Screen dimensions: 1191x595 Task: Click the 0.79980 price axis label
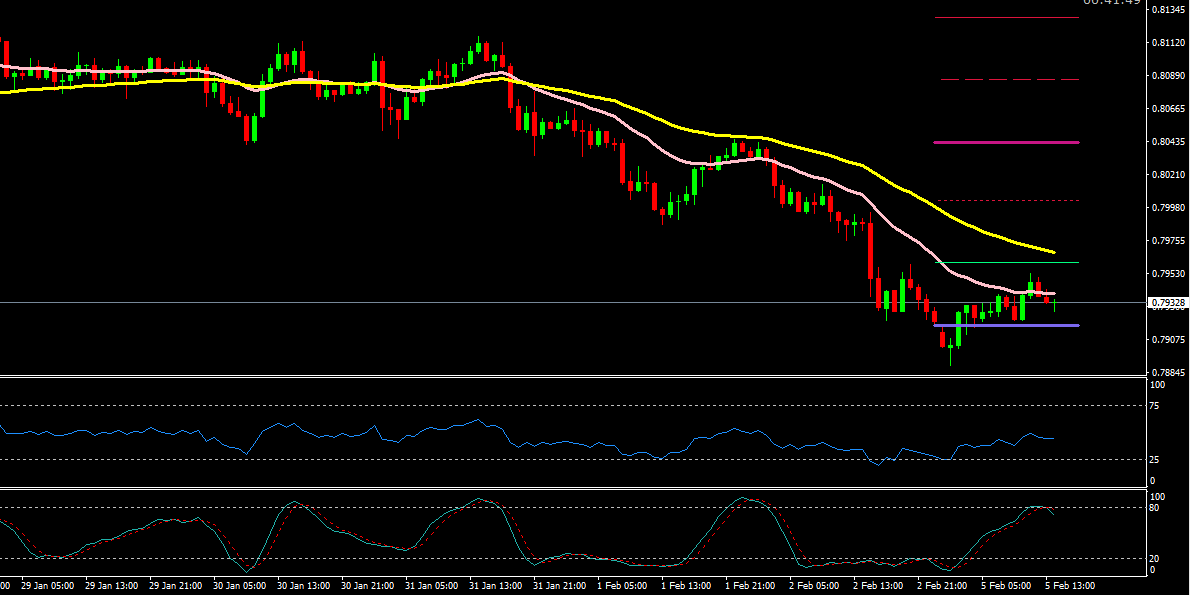point(1168,207)
